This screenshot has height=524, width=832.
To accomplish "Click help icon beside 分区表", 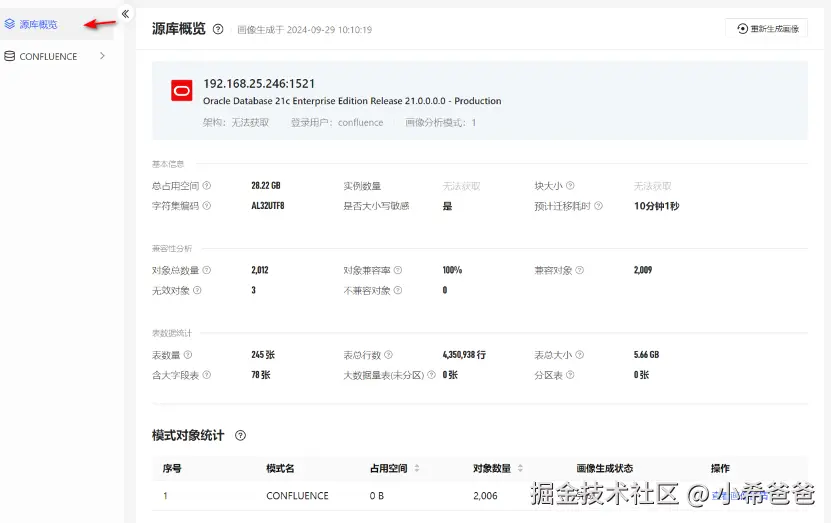I will click(x=570, y=375).
